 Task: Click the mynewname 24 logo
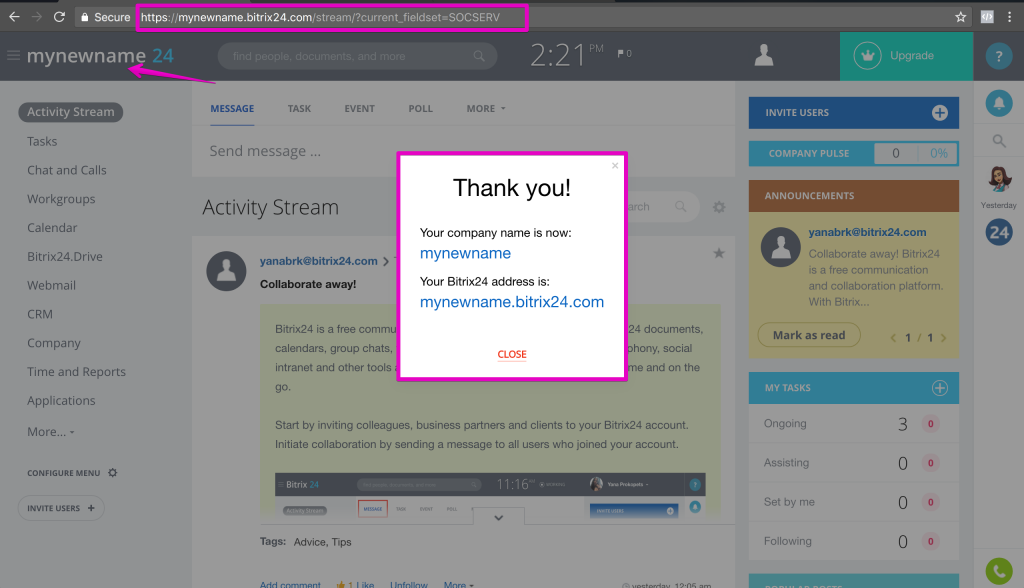pos(100,56)
